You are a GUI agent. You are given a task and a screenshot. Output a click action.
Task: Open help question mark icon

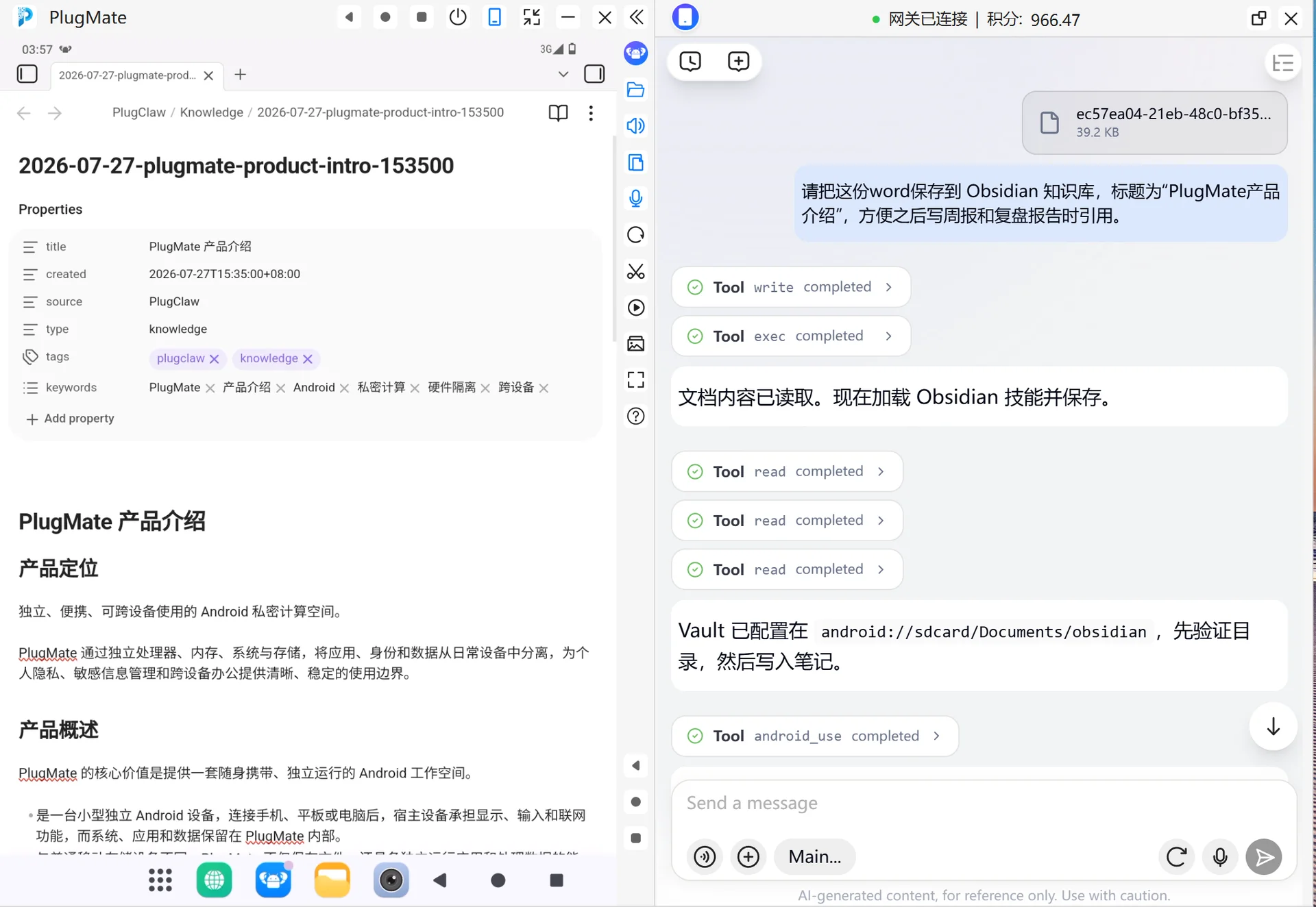pos(636,417)
